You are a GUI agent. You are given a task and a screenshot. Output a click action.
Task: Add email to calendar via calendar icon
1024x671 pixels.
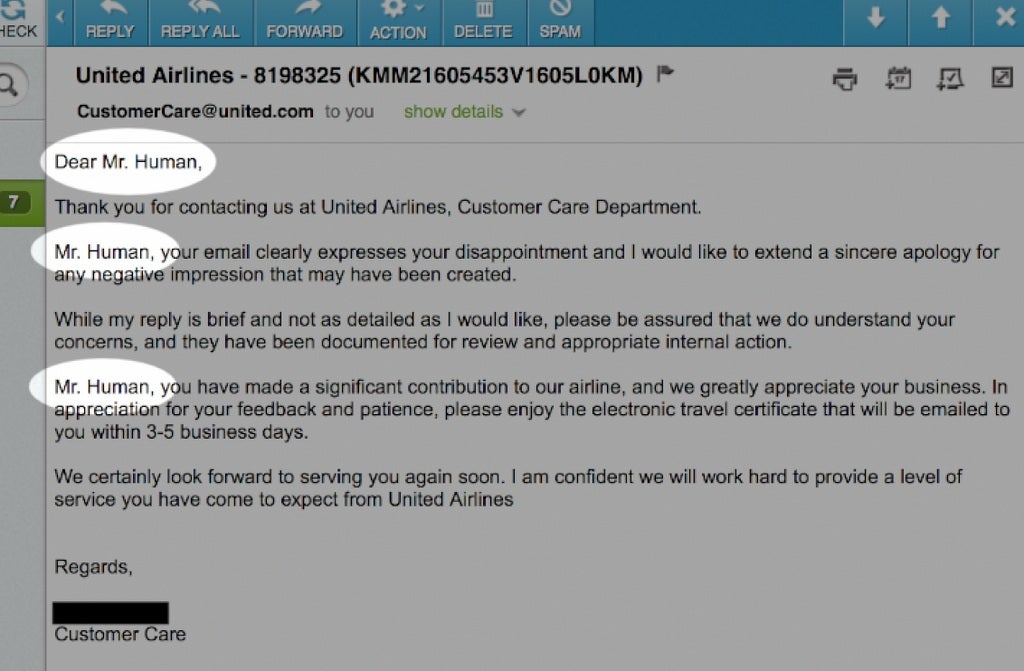pyautogui.click(x=899, y=78)
